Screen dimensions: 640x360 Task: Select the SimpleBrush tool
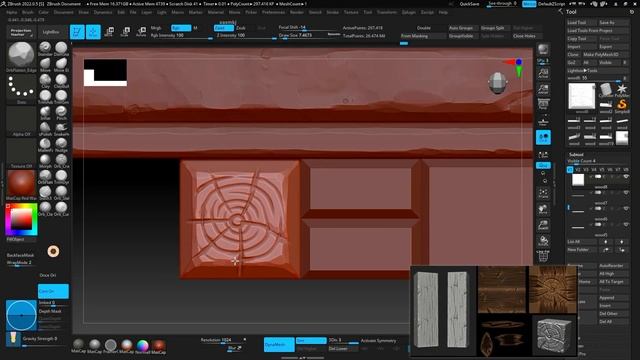(x=622, y=106)
